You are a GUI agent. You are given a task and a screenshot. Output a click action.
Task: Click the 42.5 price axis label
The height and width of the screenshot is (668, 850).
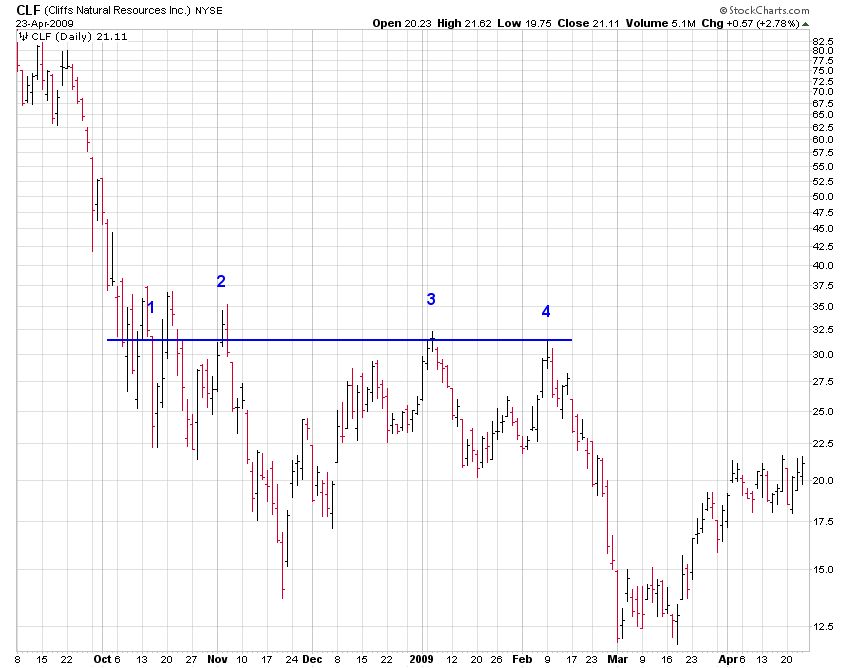822,247
